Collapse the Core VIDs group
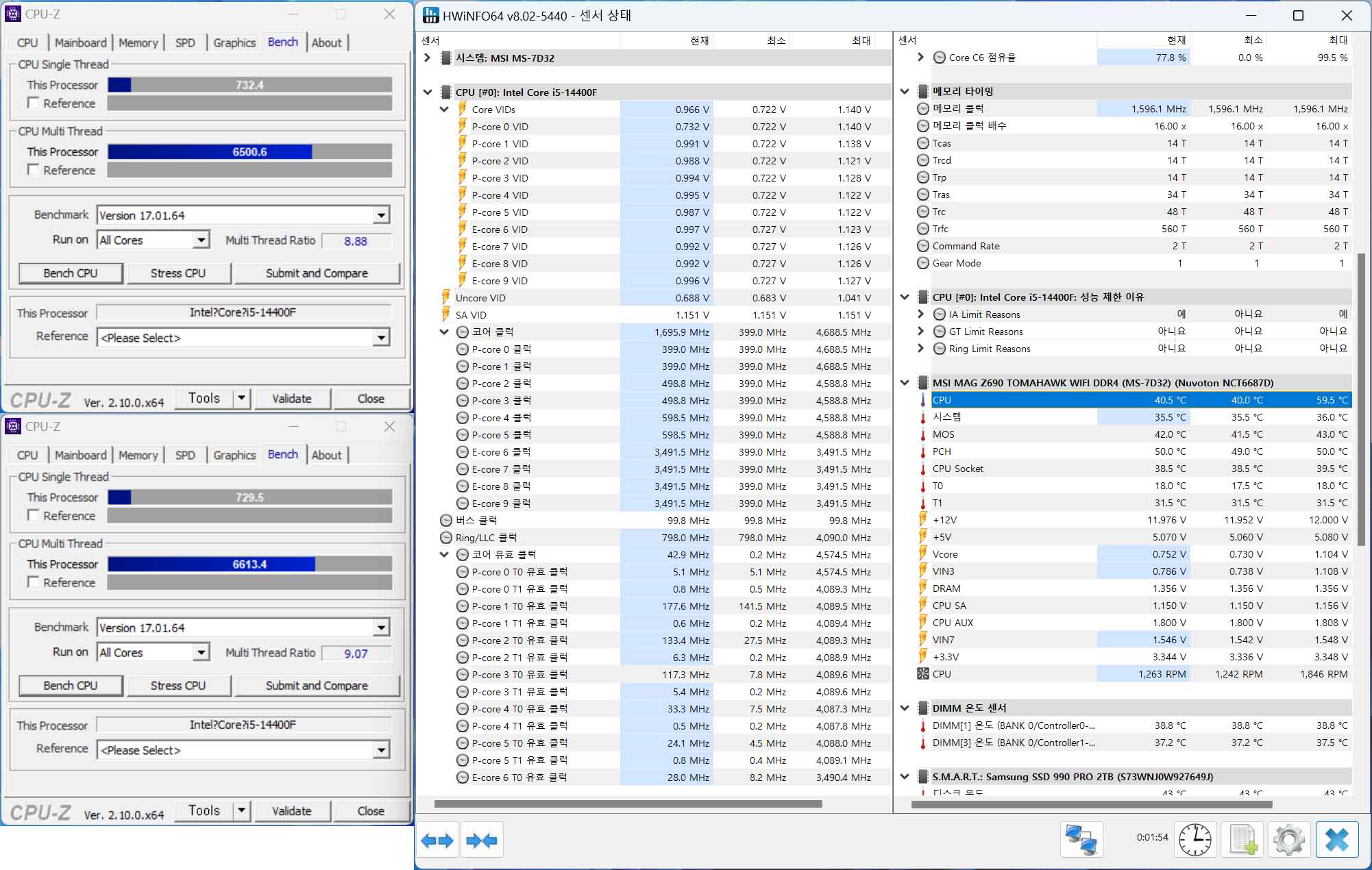The image size is (1372, 870). click(x=444, y=110)
